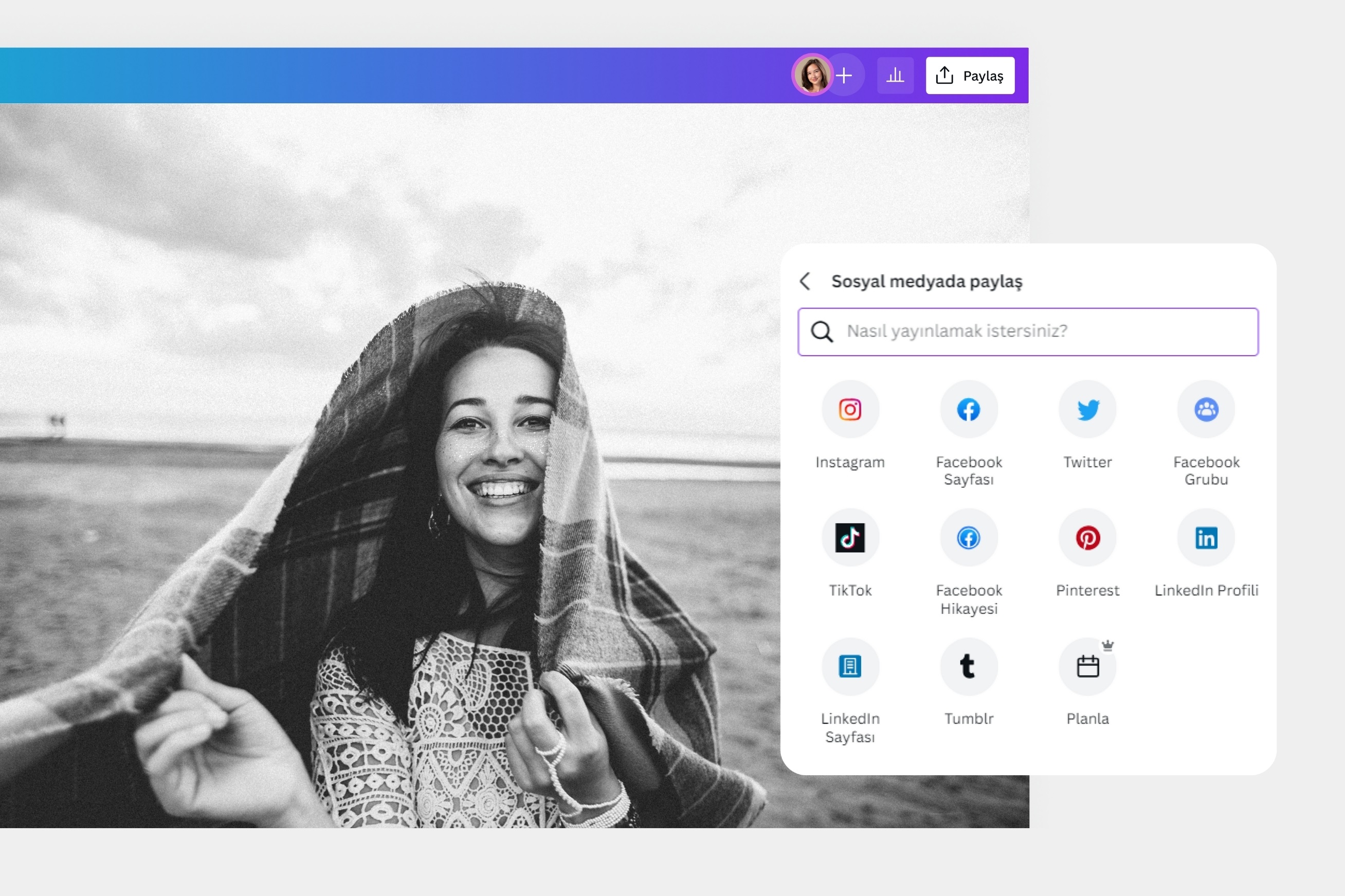Open the LinkedIn Sayfası option icon

point(850,666)
